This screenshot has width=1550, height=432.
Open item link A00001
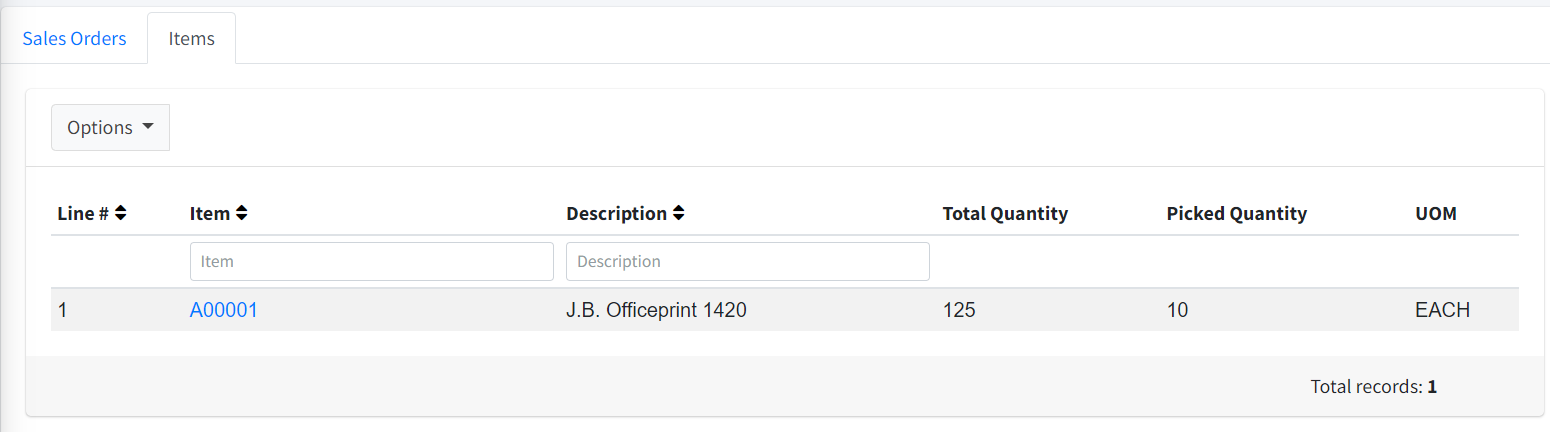click(x=223, y=310)
